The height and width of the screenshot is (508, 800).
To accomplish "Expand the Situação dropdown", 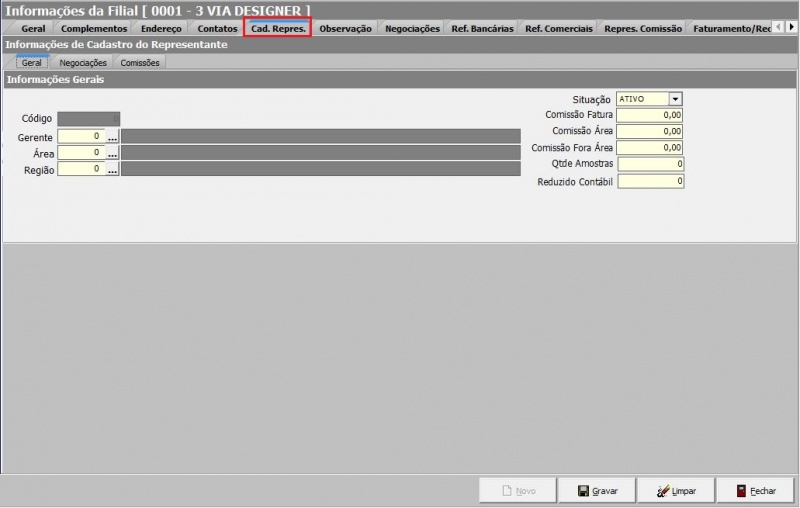I will (676, 99).
